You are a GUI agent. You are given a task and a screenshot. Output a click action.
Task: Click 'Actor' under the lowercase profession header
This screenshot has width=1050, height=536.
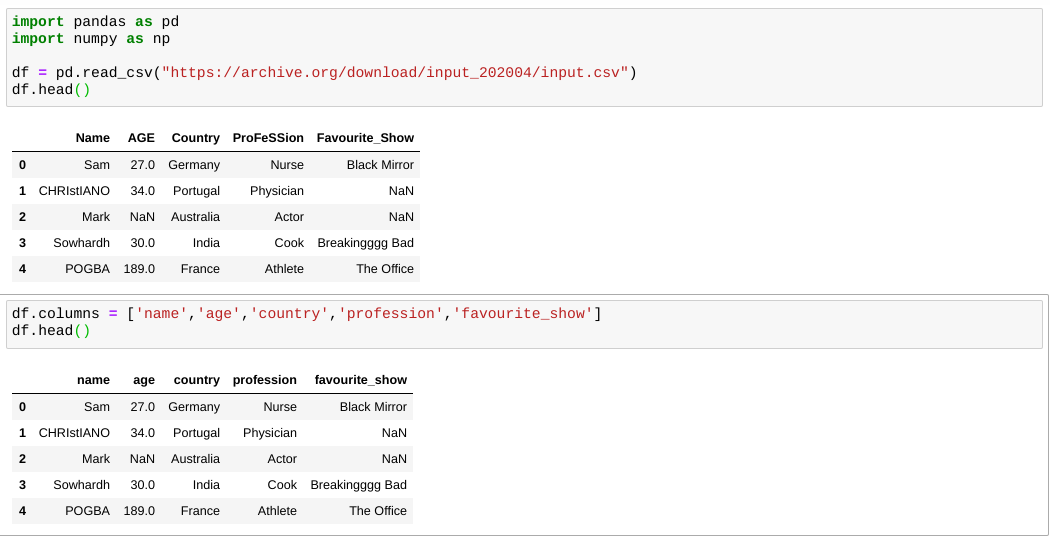tap(282, 459)
